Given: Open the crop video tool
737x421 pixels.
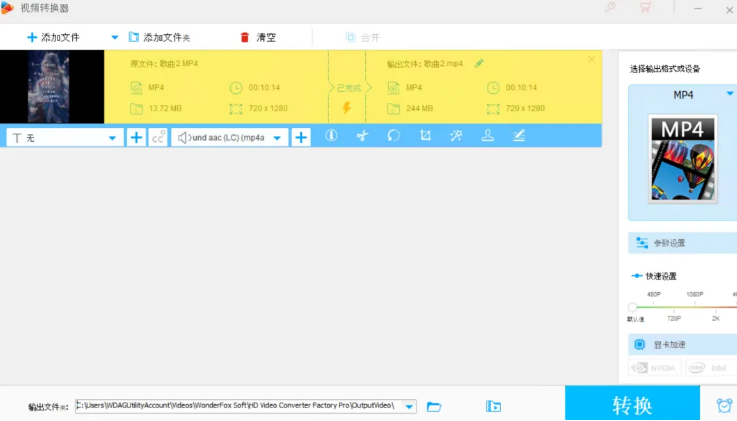Looking at the screenshot, I should coord(425,136).
